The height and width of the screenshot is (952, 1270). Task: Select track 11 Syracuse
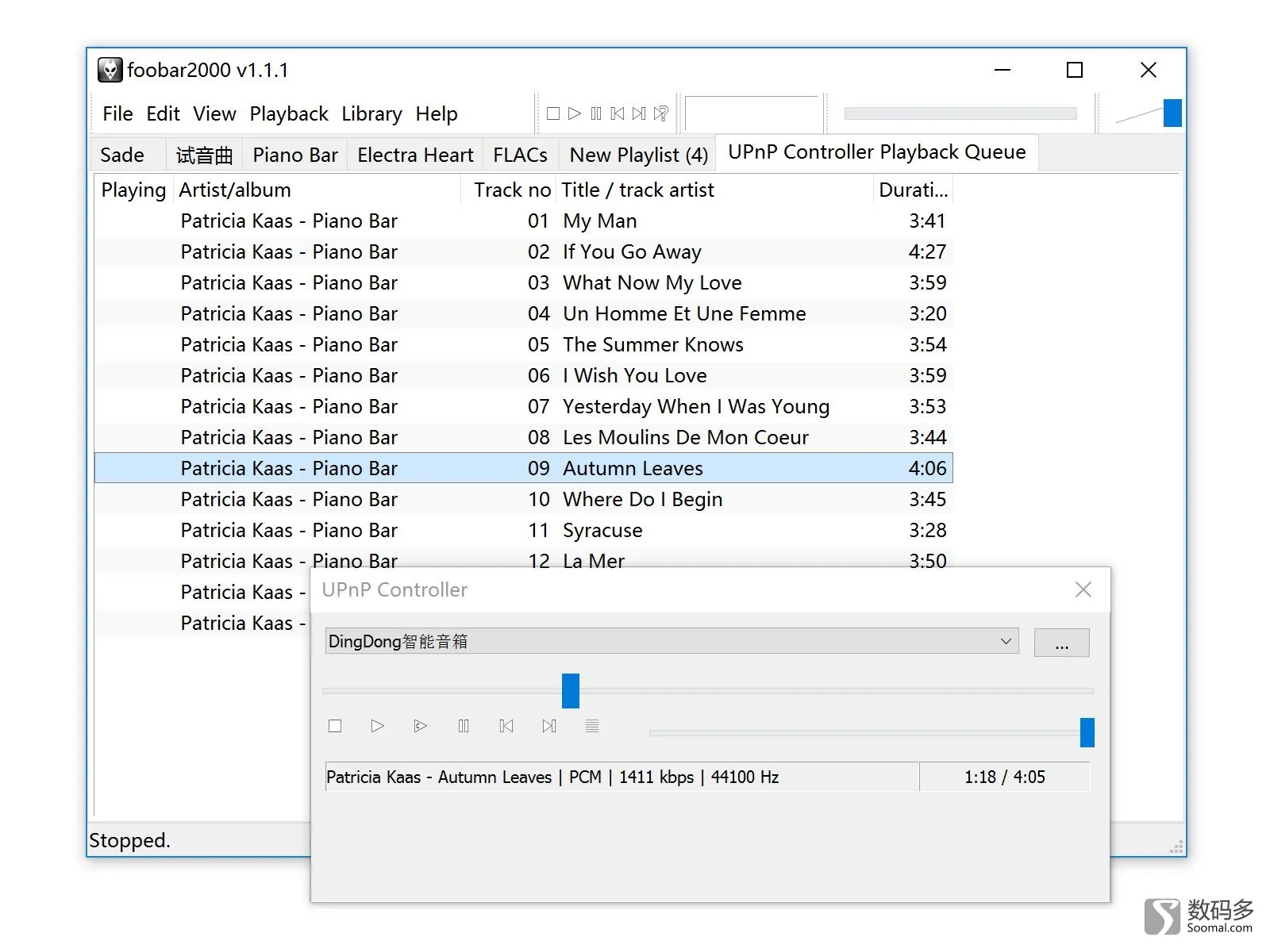pos(524,531)
